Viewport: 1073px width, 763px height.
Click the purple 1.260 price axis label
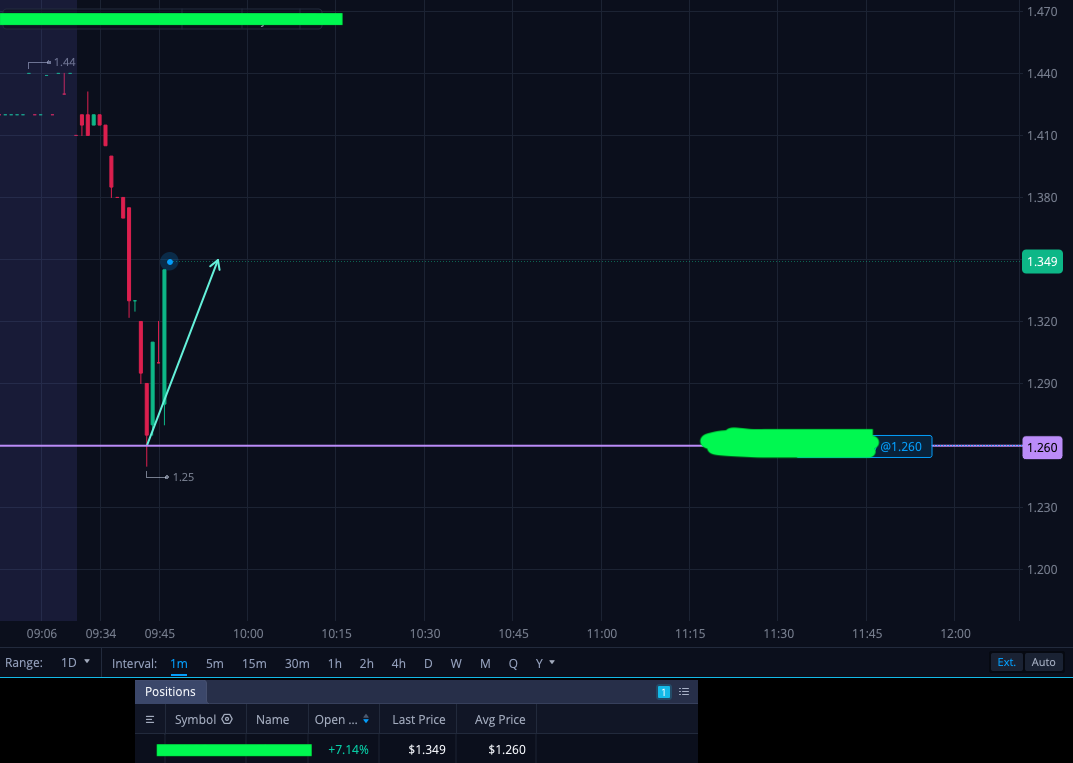coord(1042,448)
